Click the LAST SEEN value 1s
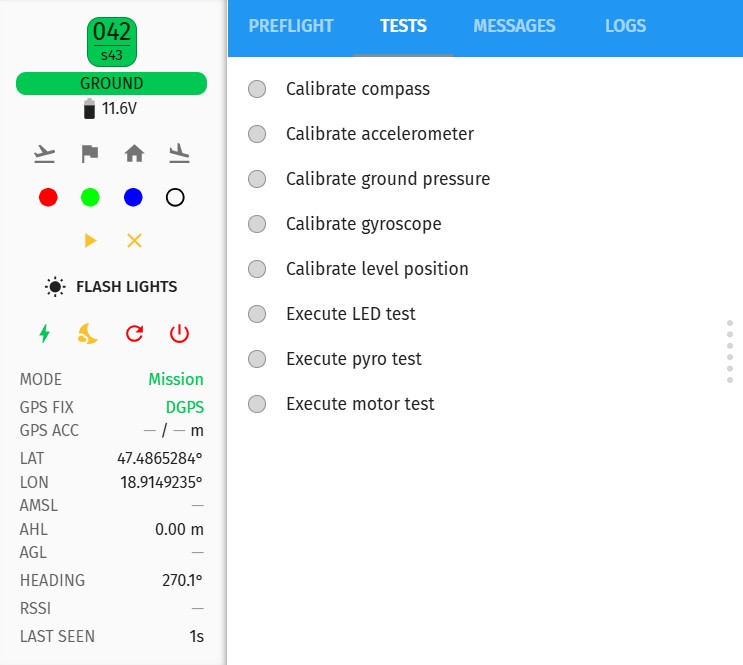This screenshot has width=743, height=665. tap(196, 636)
